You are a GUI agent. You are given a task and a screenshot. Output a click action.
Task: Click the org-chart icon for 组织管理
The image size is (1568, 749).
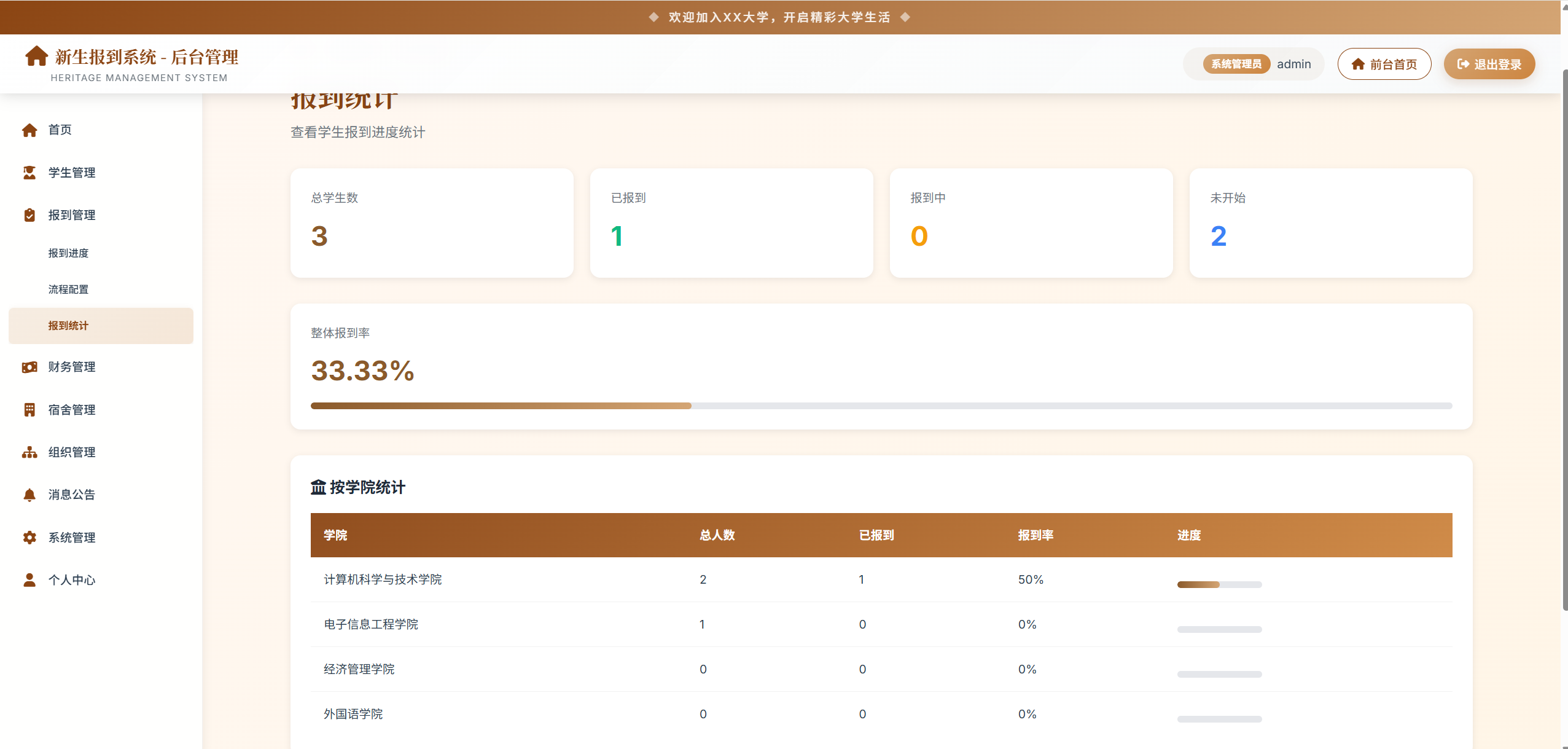coord(29,452)
